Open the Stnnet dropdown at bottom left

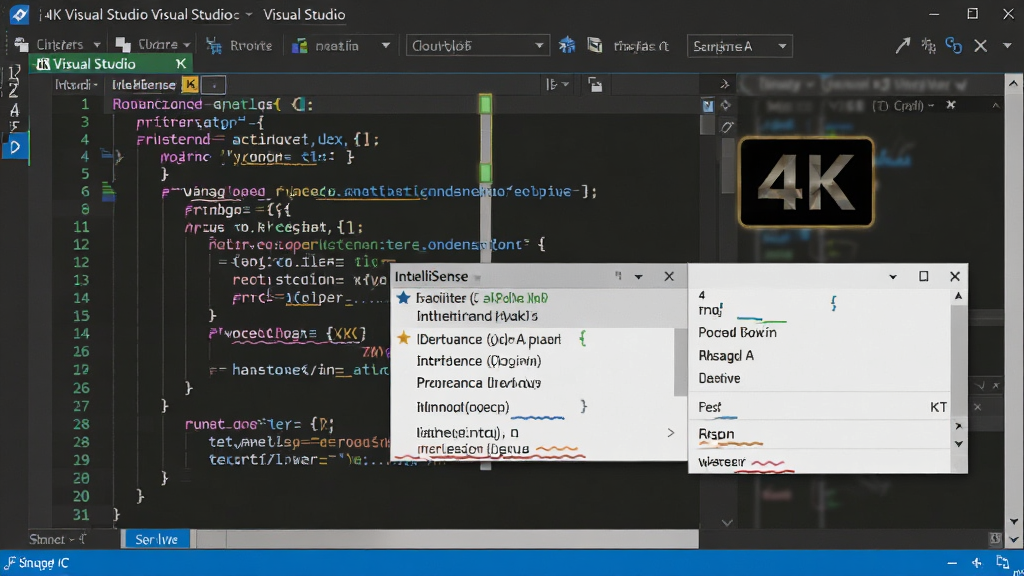[x=57, y=539]
